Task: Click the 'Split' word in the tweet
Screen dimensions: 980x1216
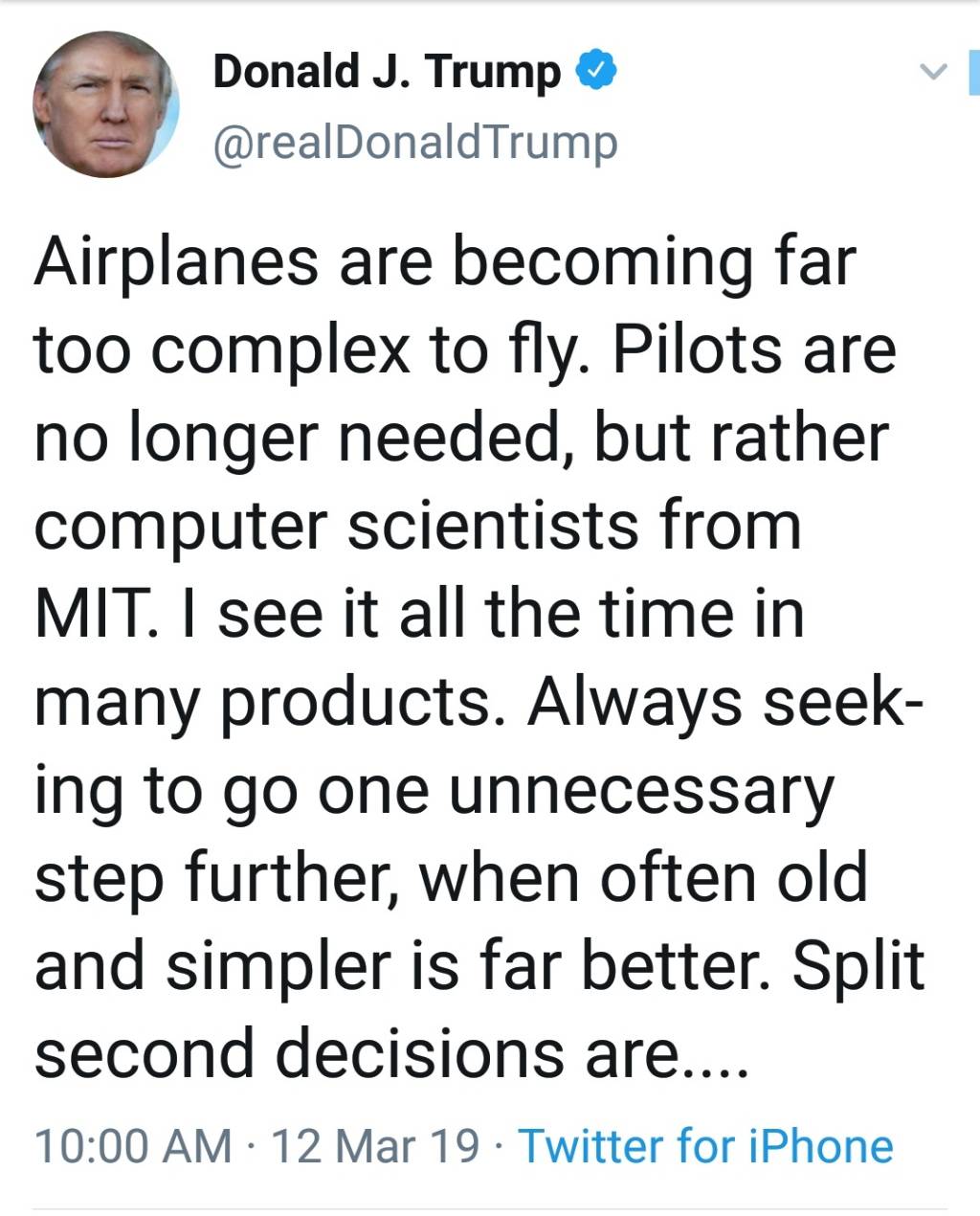Action: coord(857,965)
